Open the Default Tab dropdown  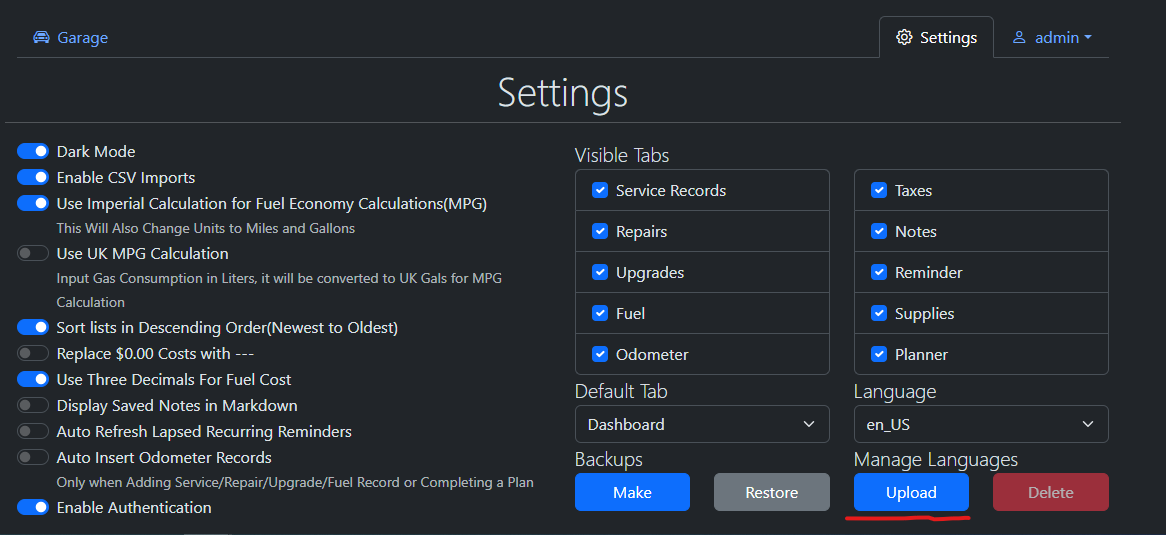[702, 424]
